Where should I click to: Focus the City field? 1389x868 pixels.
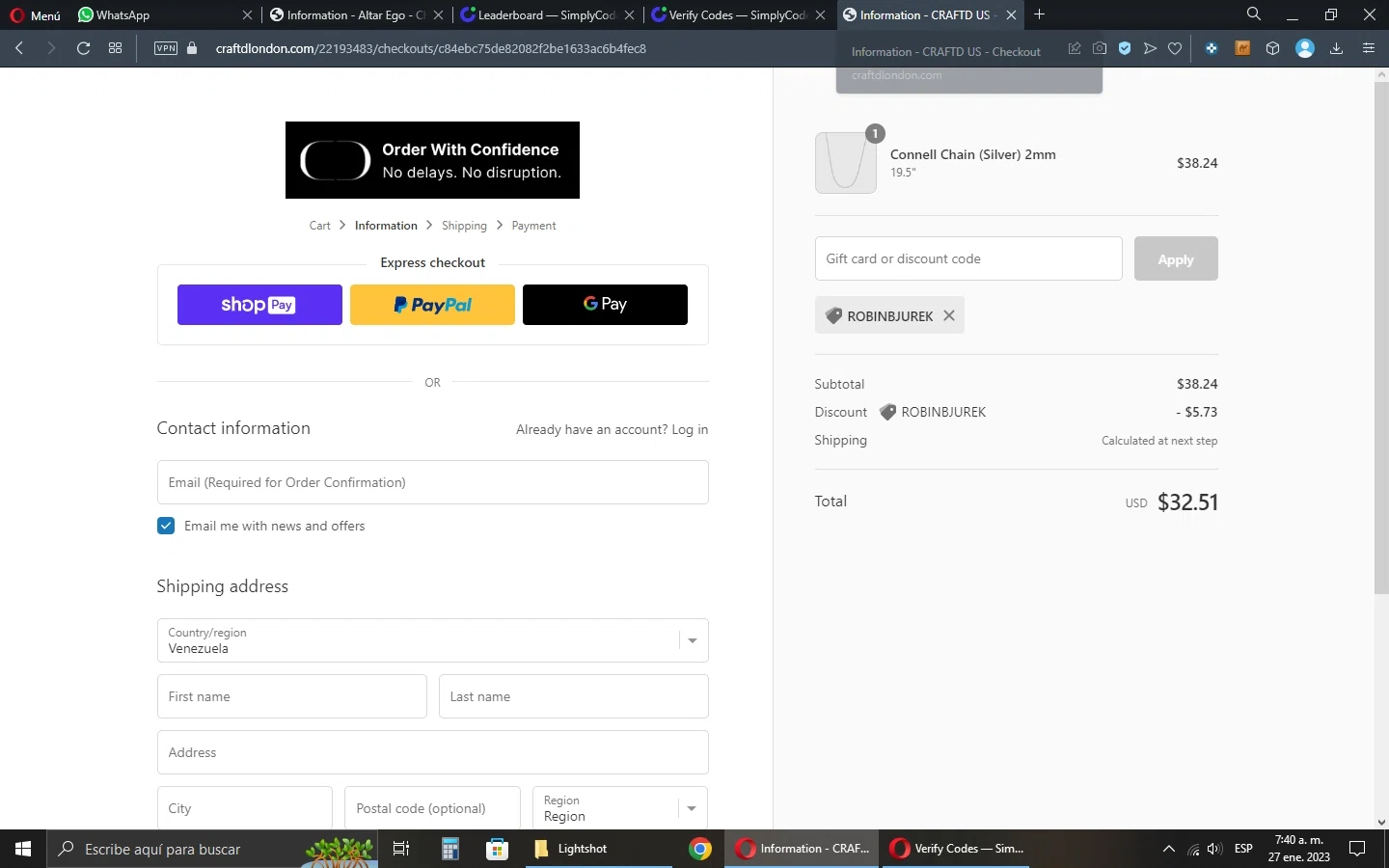pyautogui.click(x=245, y=808)
